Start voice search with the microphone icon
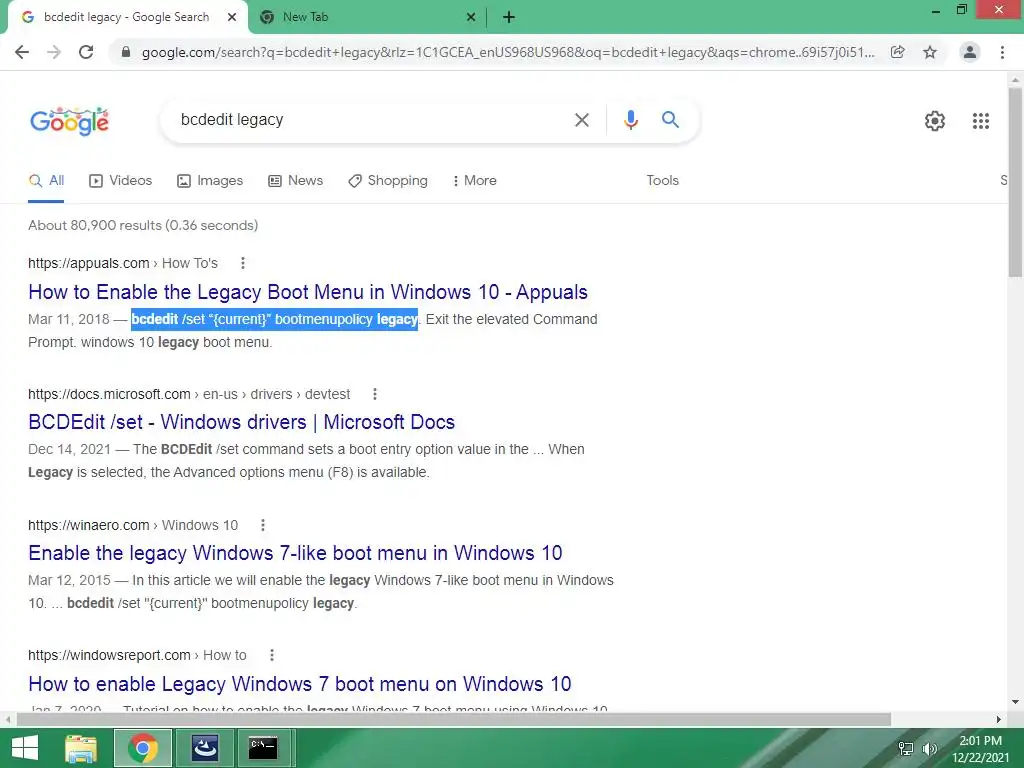This screenshot has height=768, width=1024. 630,120
